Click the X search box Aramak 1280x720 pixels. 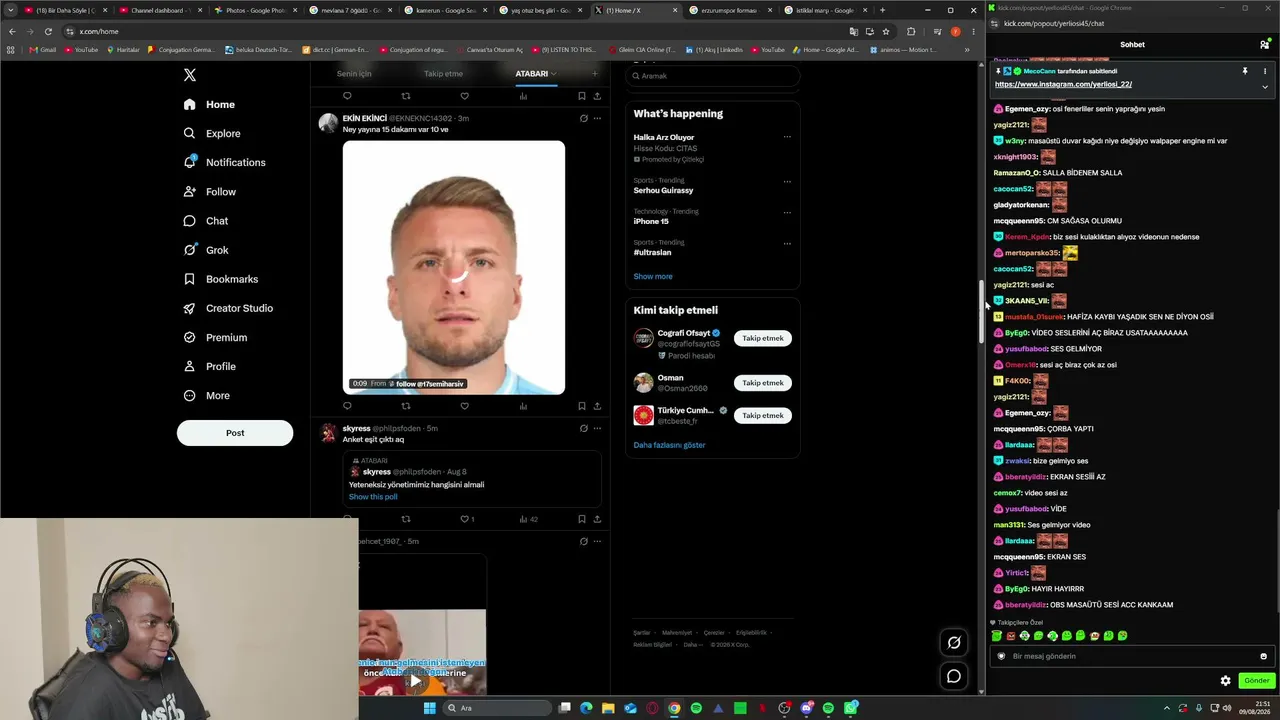pyautogui.click(x=713, y=76)
